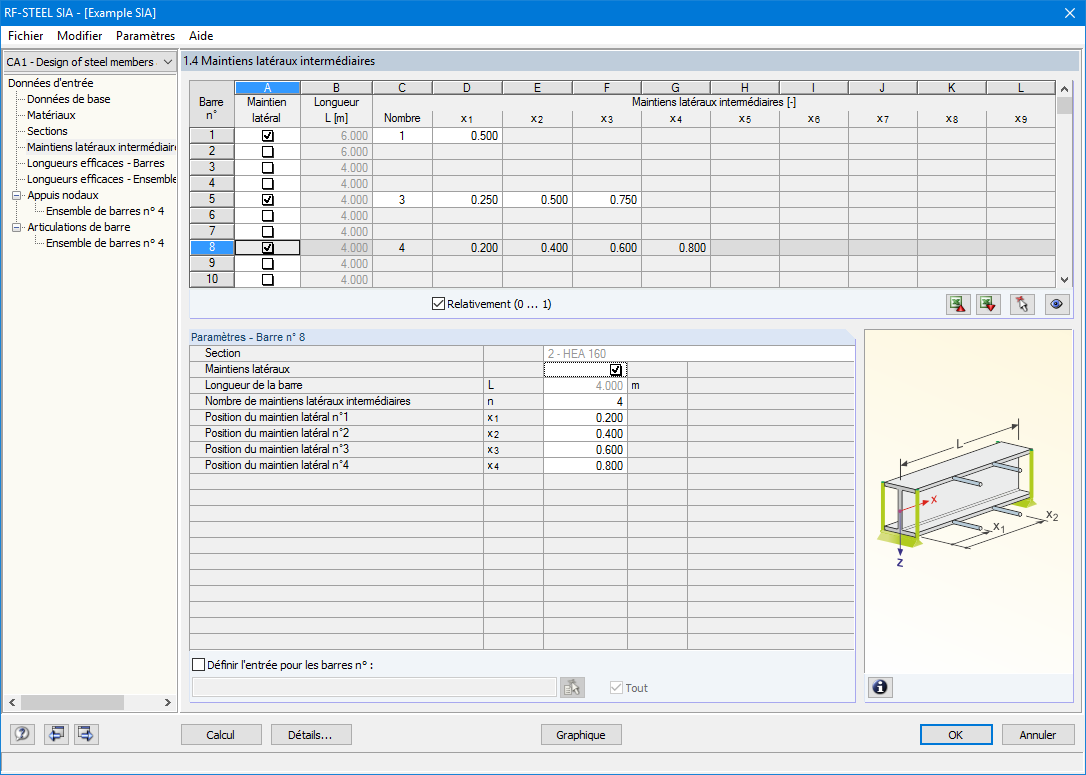The width and height of the screenshot is (1086, 775).
Task: Open the Modifier menu
Action: (80, 36)
